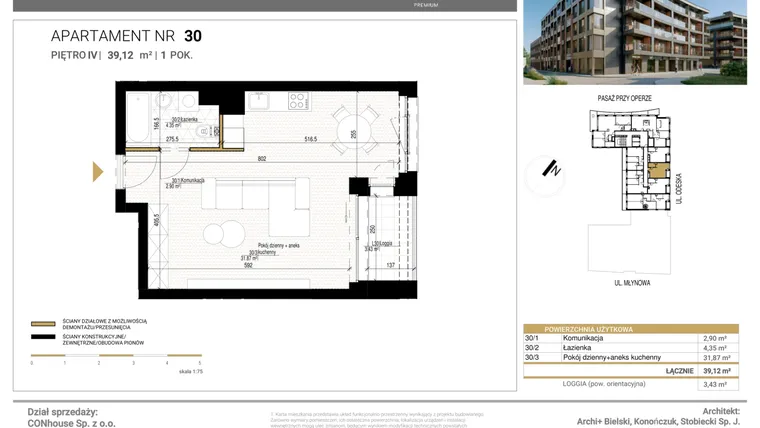Select the round dining table with chairs
Viewport: 760px width, 428px height.
point(355,130)
